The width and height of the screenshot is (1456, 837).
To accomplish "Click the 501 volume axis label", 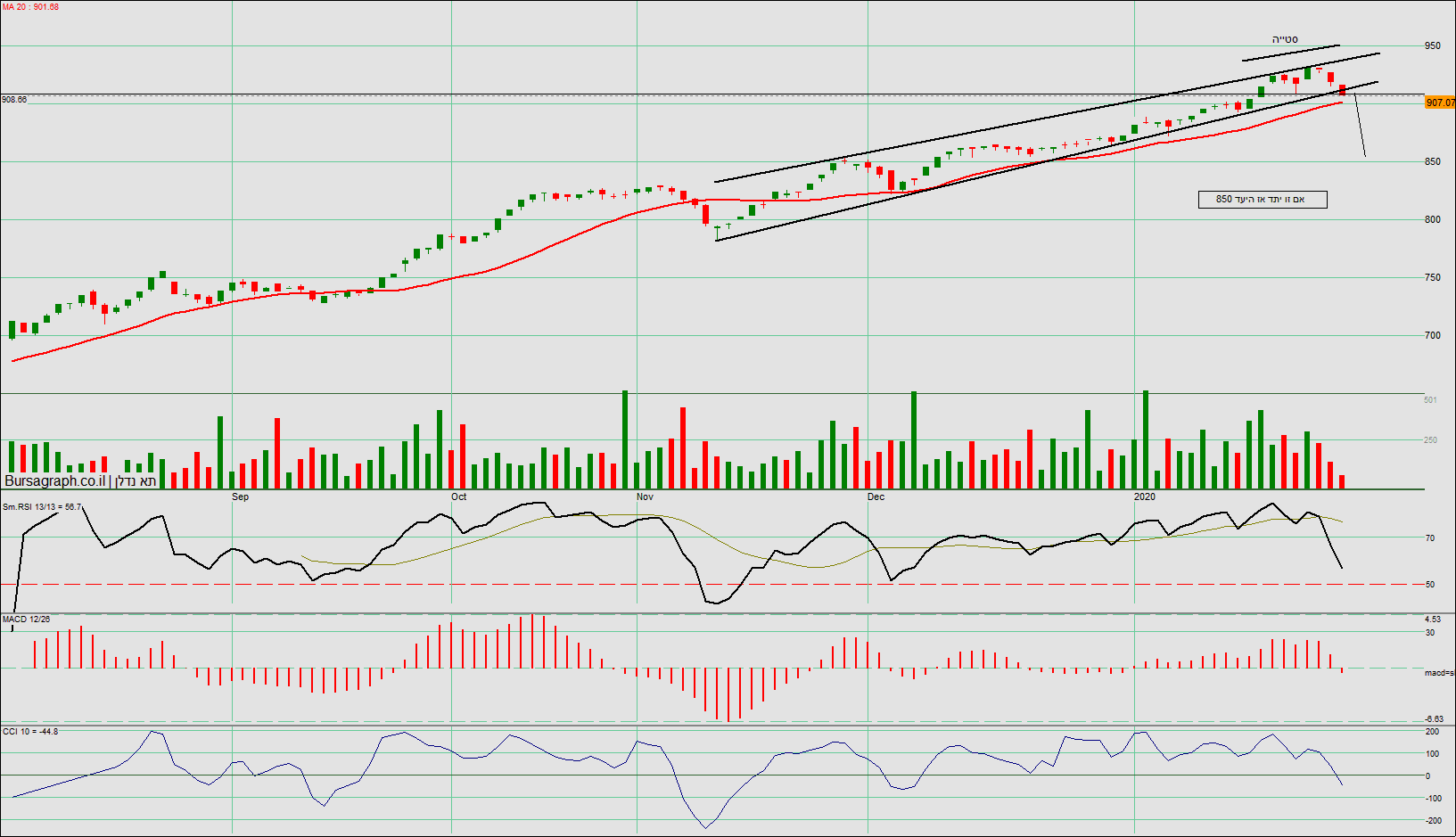I will [1430, 400].
